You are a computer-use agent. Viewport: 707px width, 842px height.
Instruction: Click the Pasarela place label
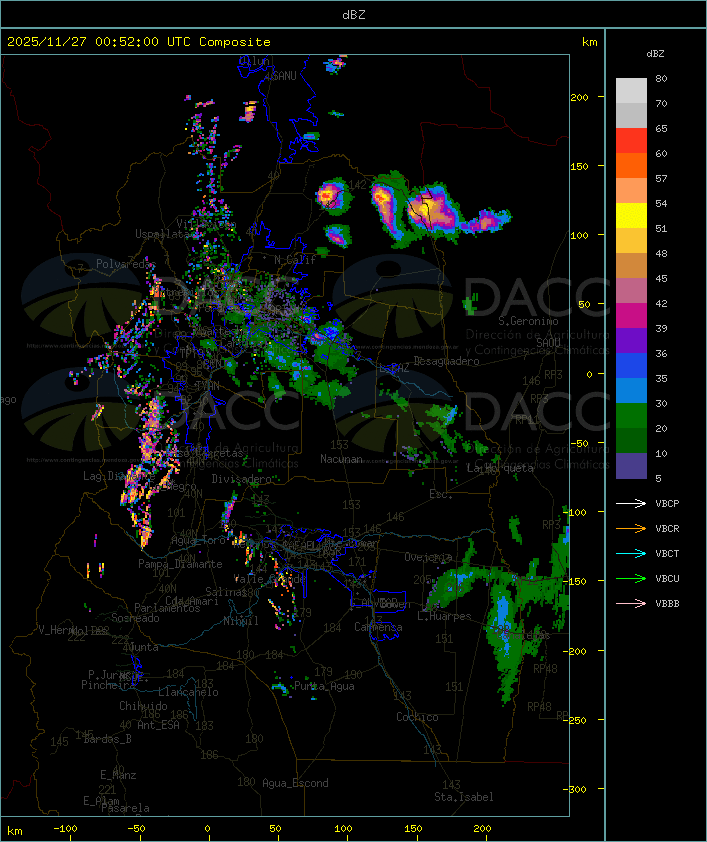[x=126, y=808]
